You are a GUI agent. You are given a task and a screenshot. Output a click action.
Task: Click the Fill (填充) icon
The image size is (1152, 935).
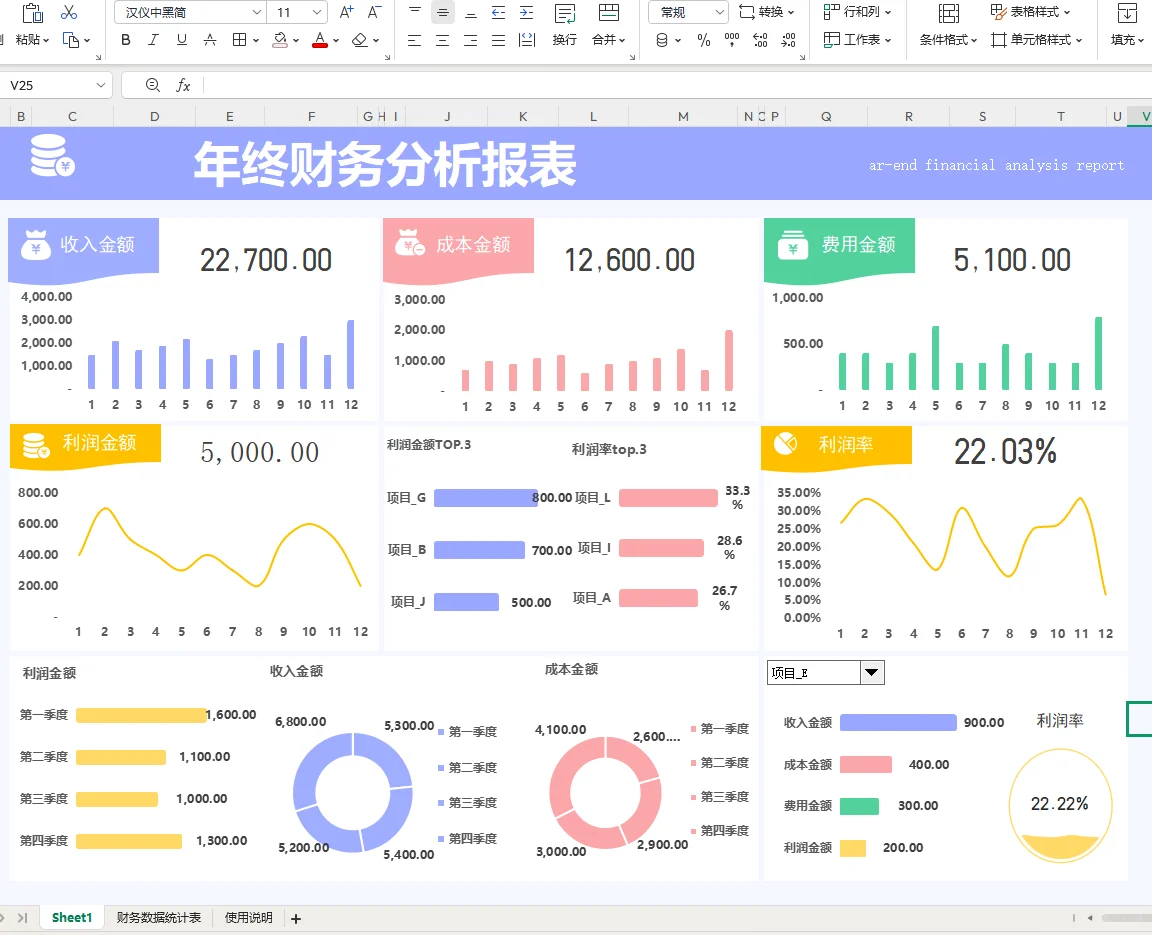[x=1126, y=12]
